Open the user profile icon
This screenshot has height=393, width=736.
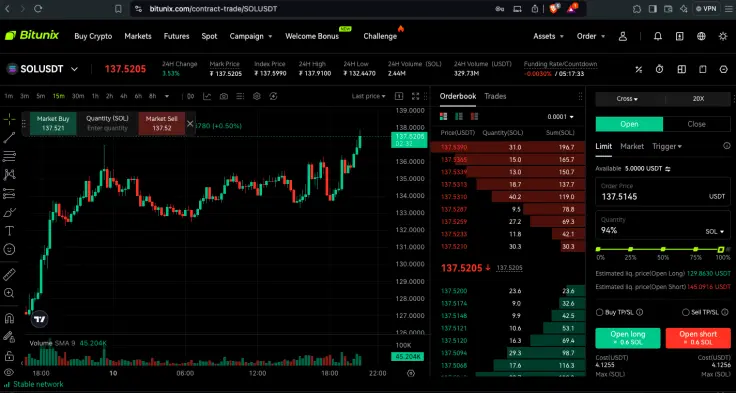pyautogui.click(x=623, y=37)
